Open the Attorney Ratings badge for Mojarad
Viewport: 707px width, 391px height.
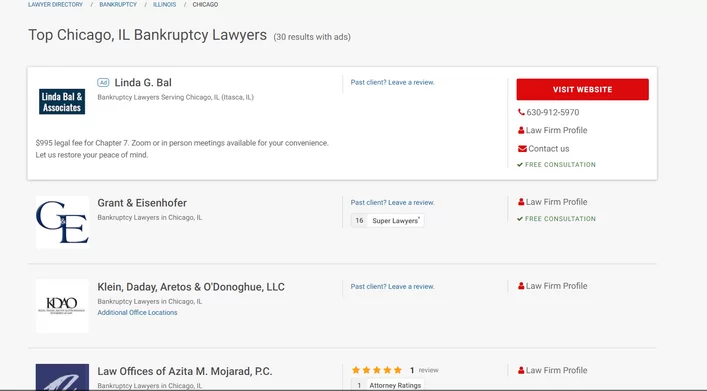(387, 385)
